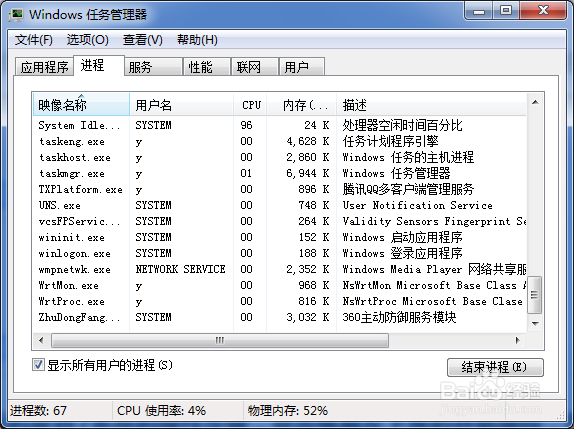This screenshot has height=429, width=574.
Task: Select wininit.exe process
Action: 280,237
